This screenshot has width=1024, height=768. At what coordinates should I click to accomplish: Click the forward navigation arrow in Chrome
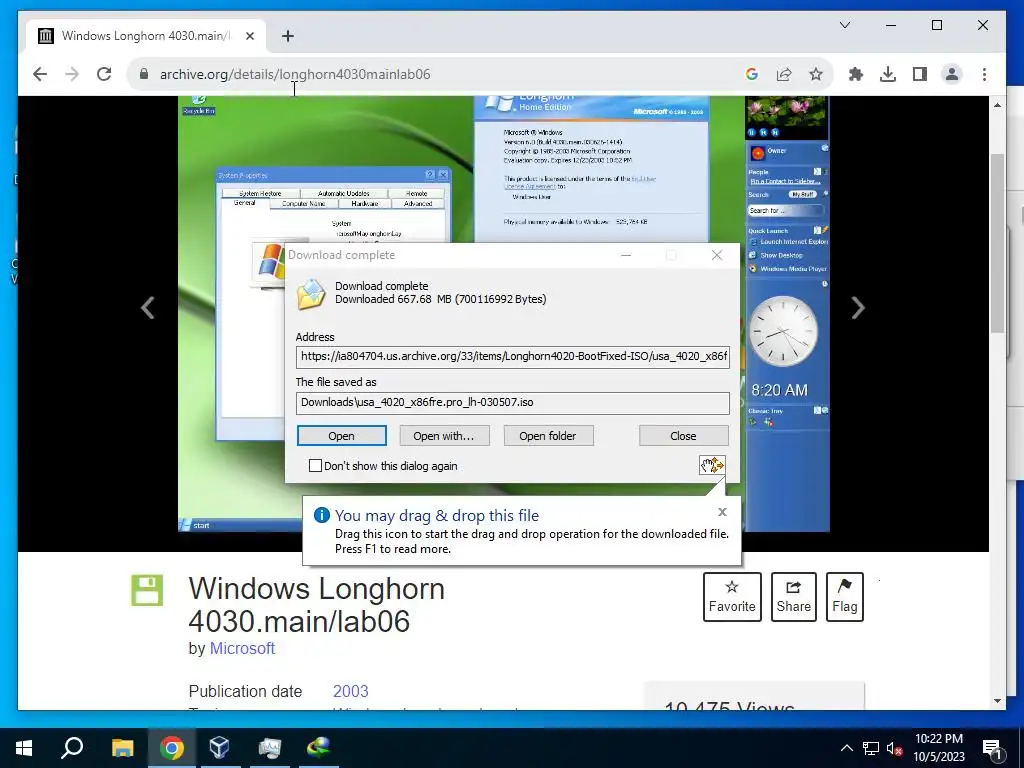[72, 74]
